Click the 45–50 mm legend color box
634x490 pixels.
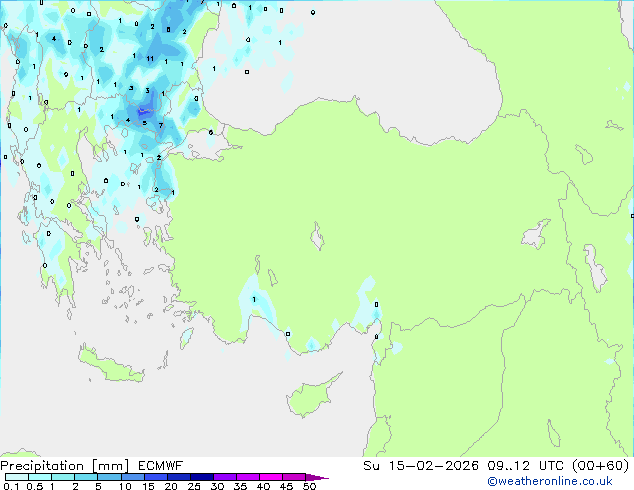point(294,477)
